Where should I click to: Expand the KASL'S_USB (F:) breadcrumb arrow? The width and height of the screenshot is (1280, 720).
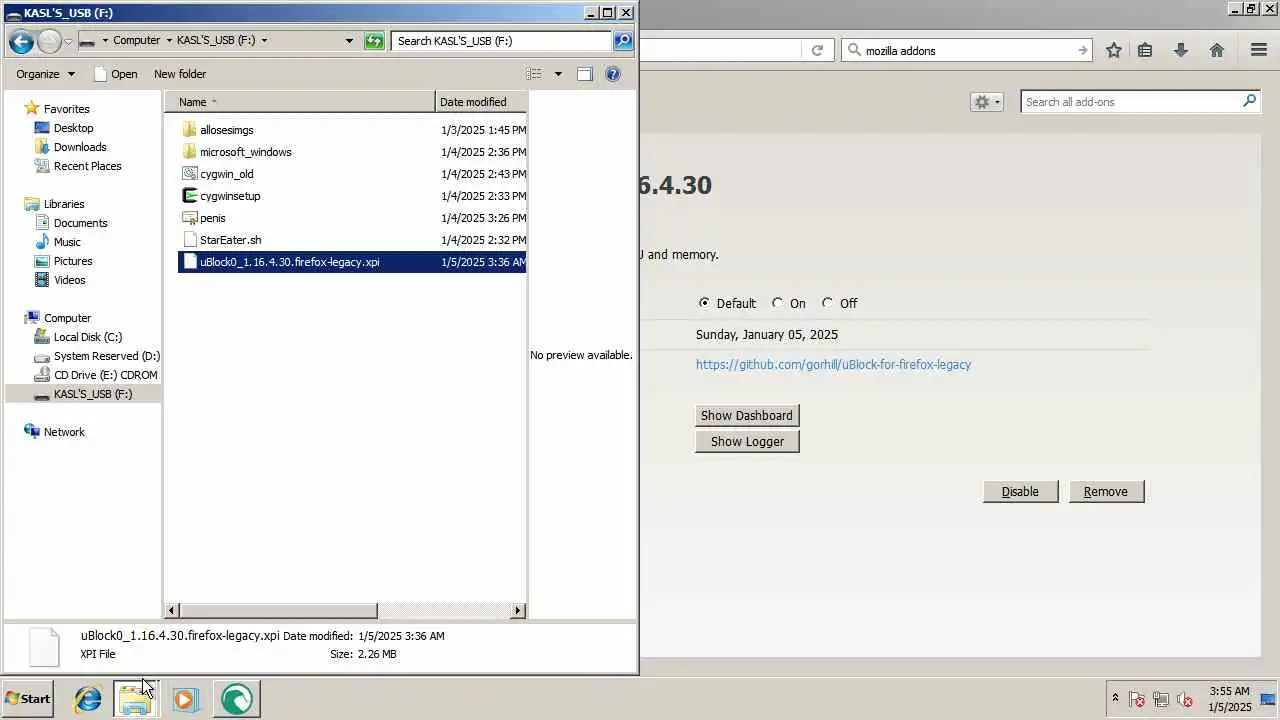click(264, 41)
